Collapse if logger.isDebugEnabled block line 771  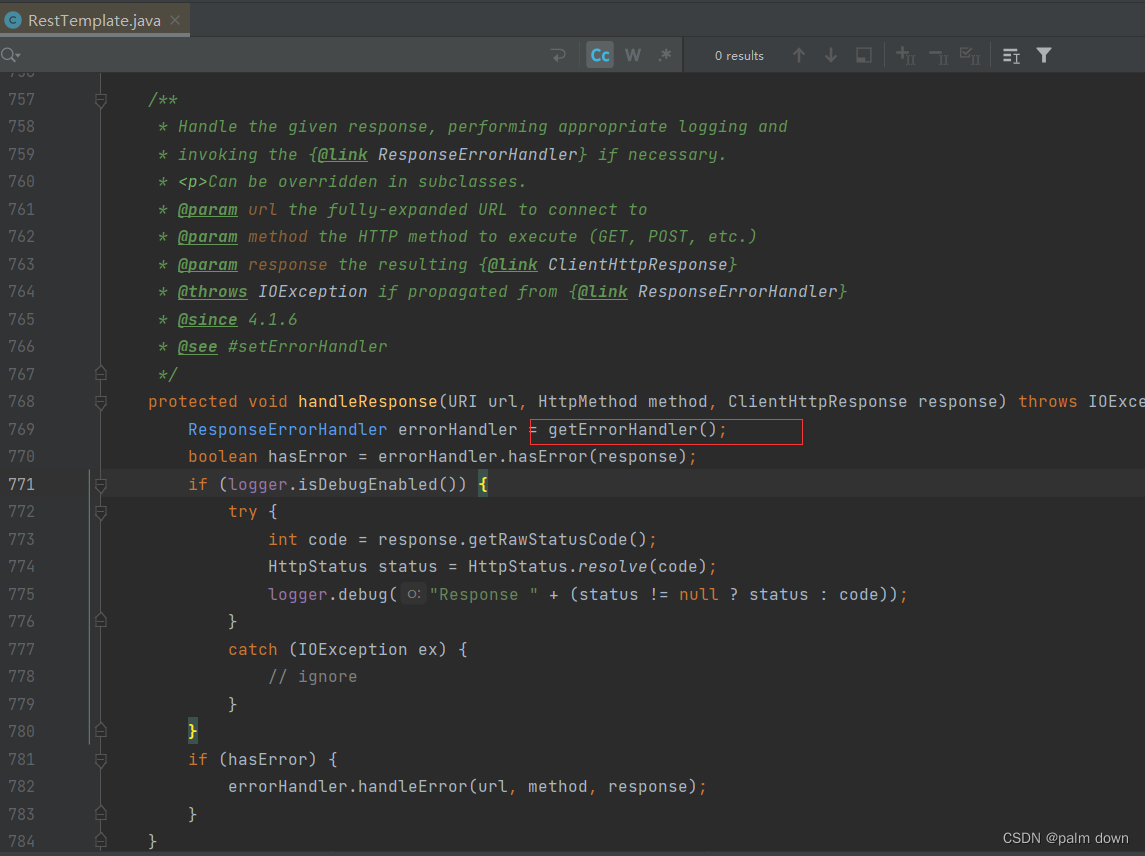point(101,484)
